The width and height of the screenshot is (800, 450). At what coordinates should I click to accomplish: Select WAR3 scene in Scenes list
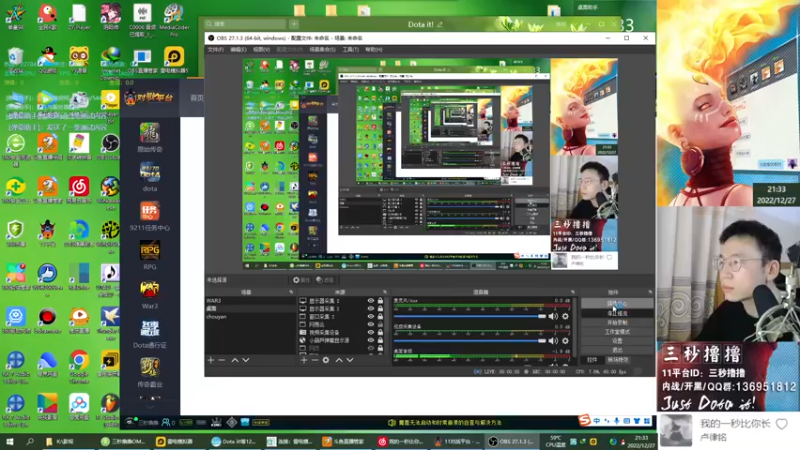250,301
